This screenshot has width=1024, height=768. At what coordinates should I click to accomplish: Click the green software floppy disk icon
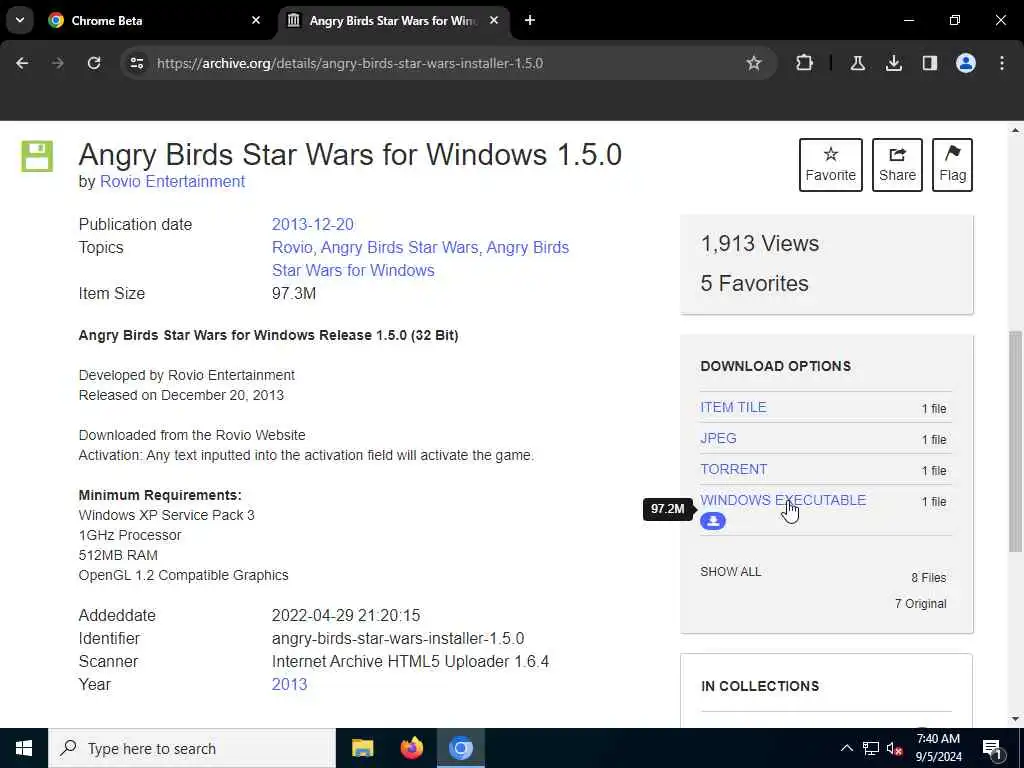[x=37, y=156]
